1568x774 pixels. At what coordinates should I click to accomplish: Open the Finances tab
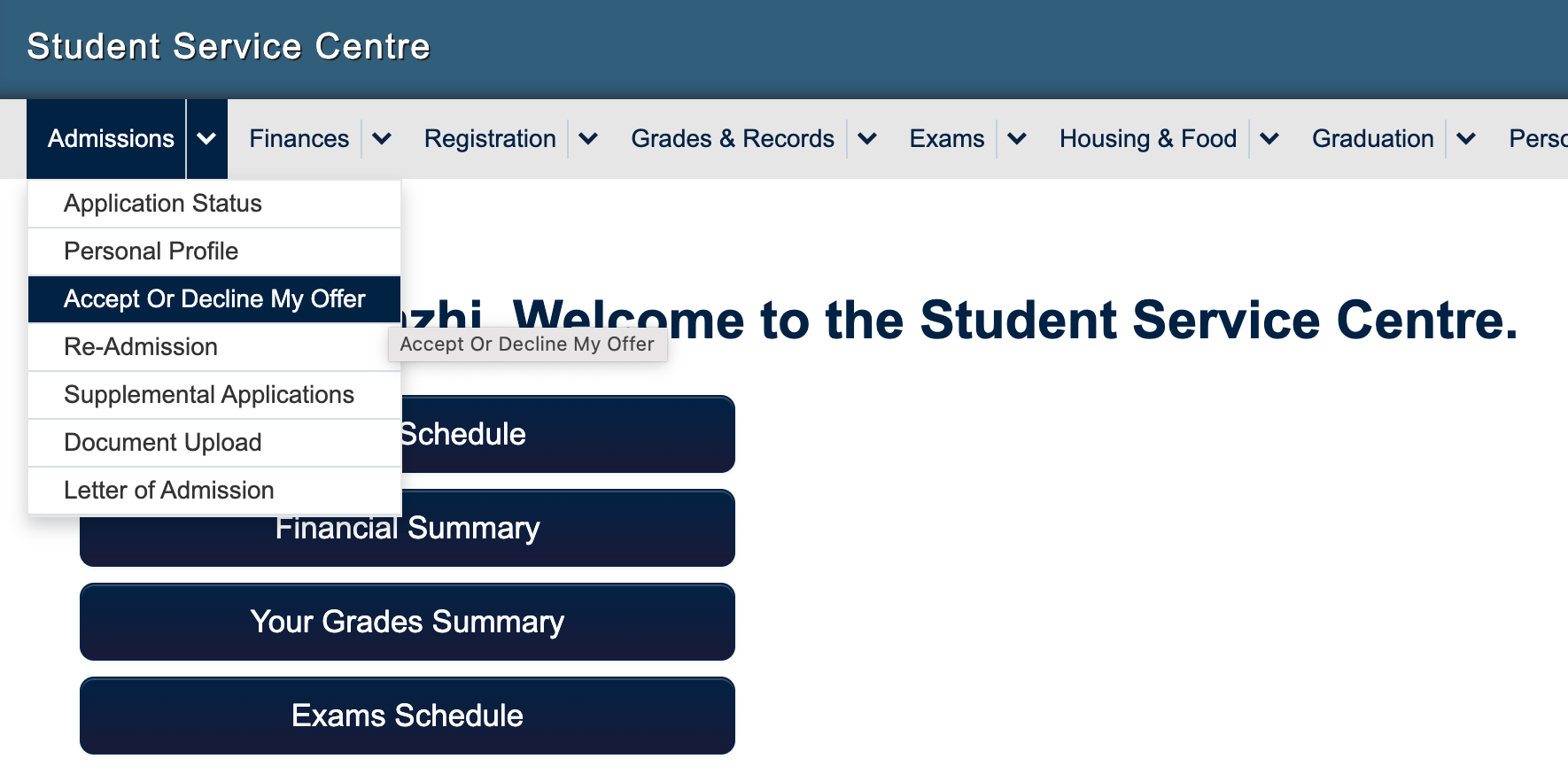(299, 139)
